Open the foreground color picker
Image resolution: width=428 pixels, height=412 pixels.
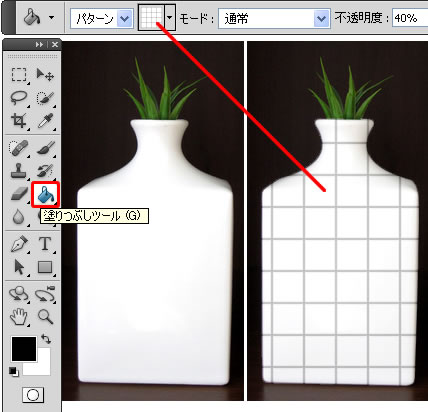tap(24, 349)
